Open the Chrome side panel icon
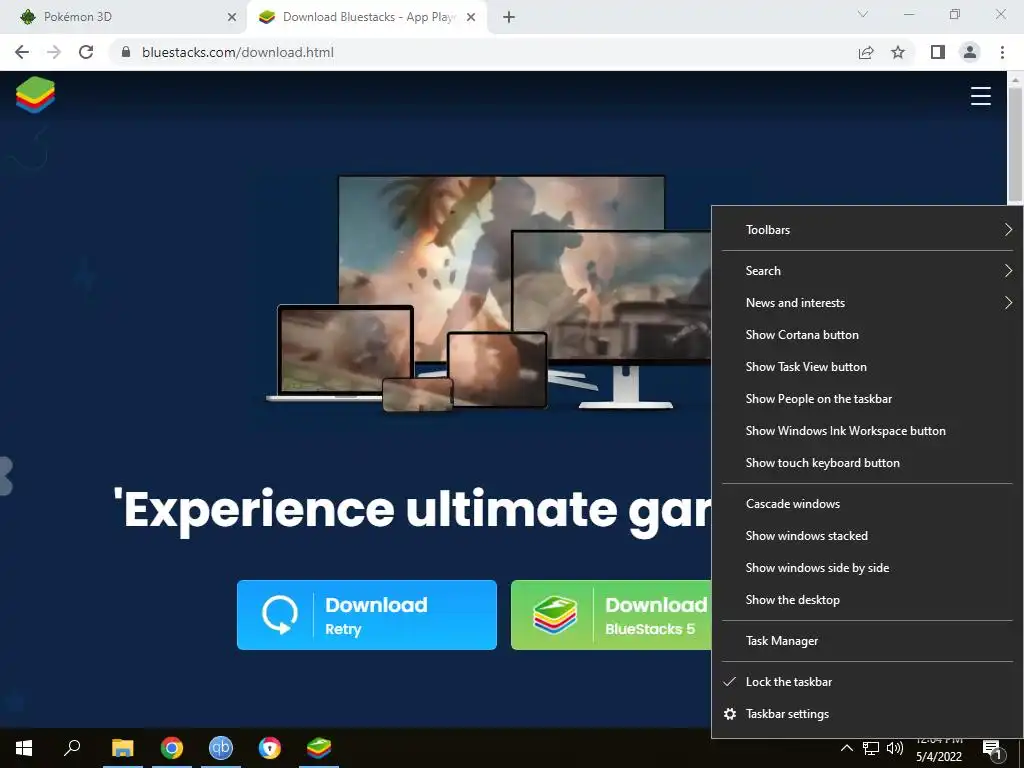The image size is (1024, 768). [x=938, y=52]
